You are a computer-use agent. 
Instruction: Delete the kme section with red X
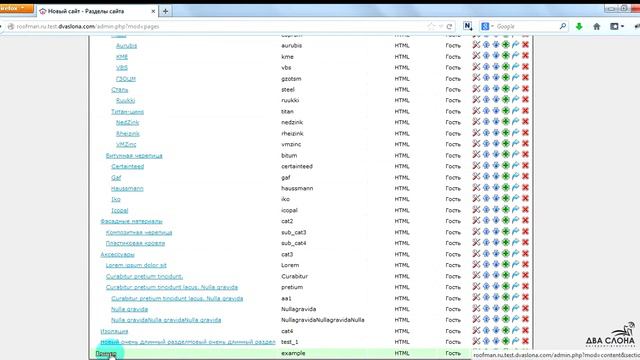pos(525,56)
